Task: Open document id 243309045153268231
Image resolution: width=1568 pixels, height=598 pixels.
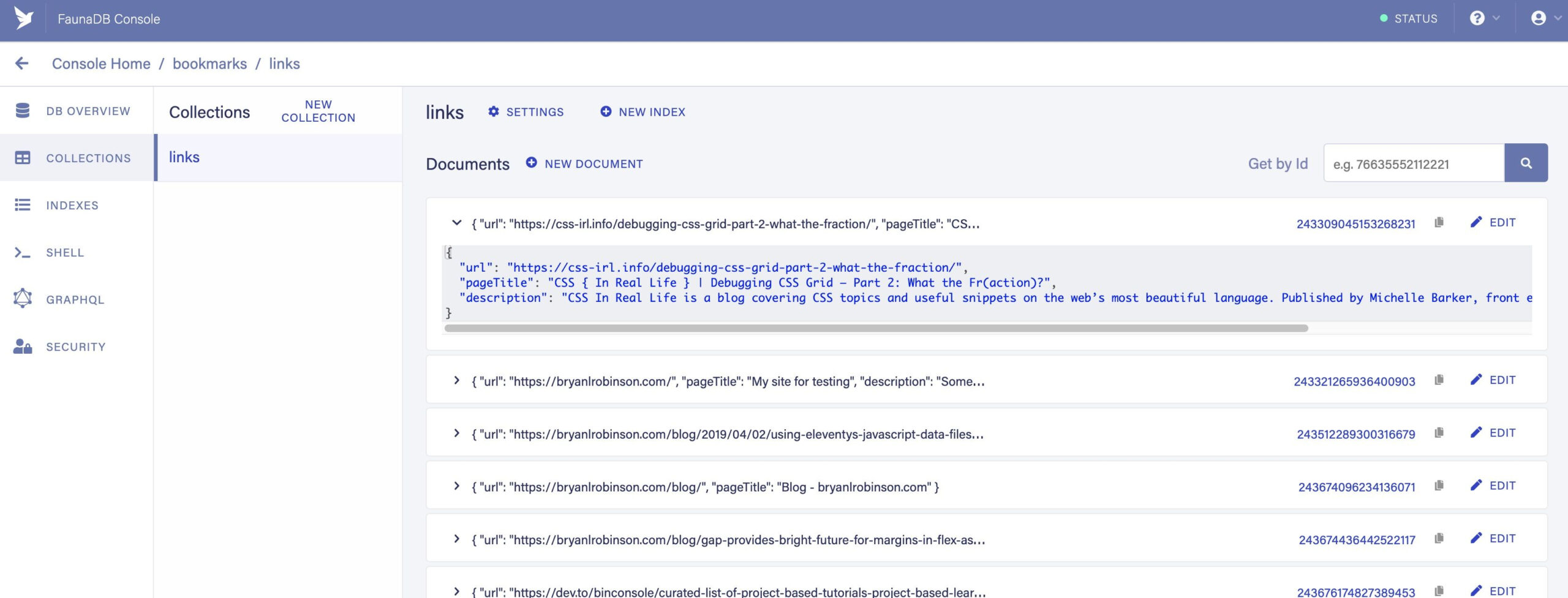Action: (1355, 224)
